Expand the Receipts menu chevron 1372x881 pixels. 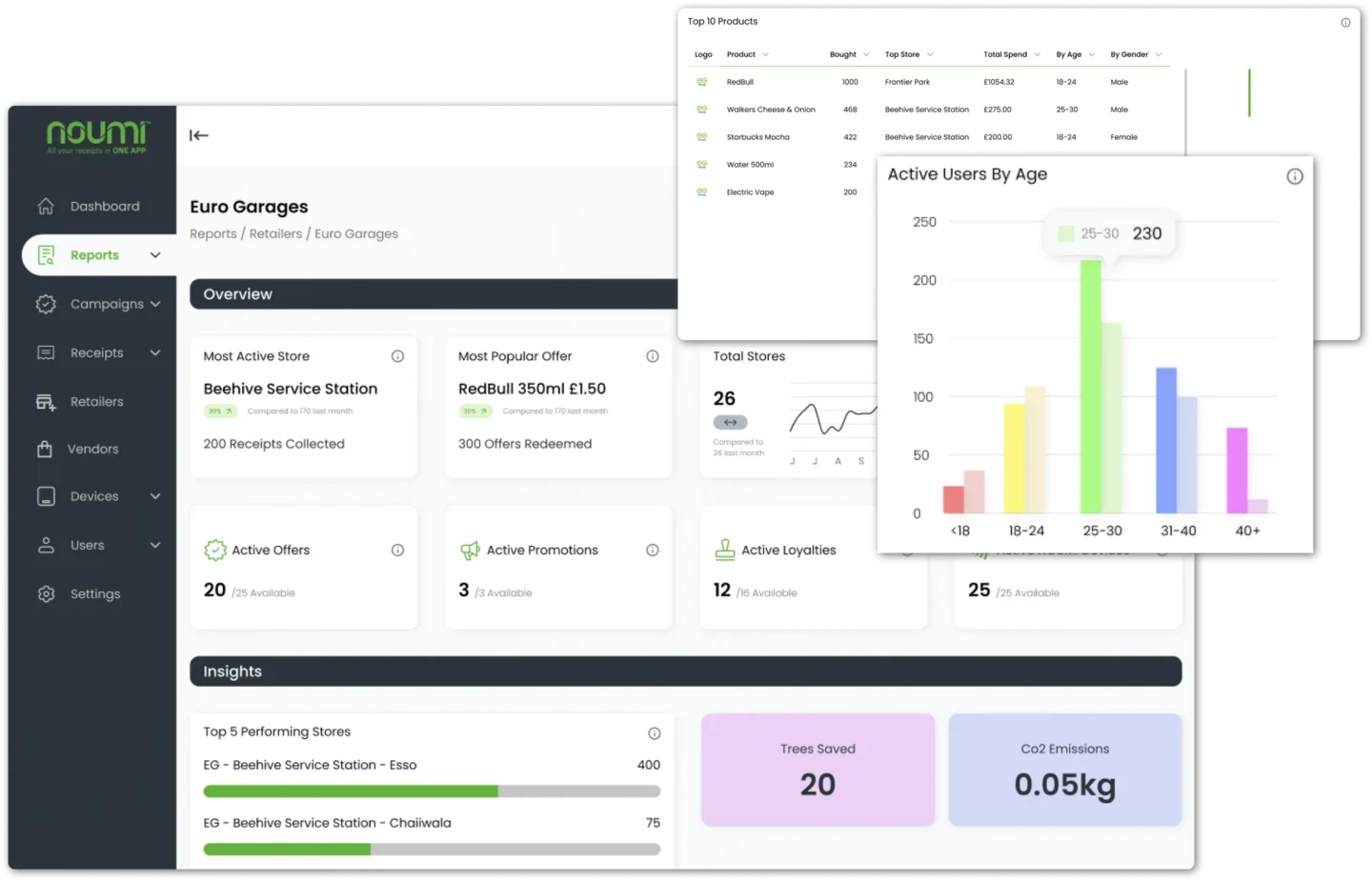[155, 352]
